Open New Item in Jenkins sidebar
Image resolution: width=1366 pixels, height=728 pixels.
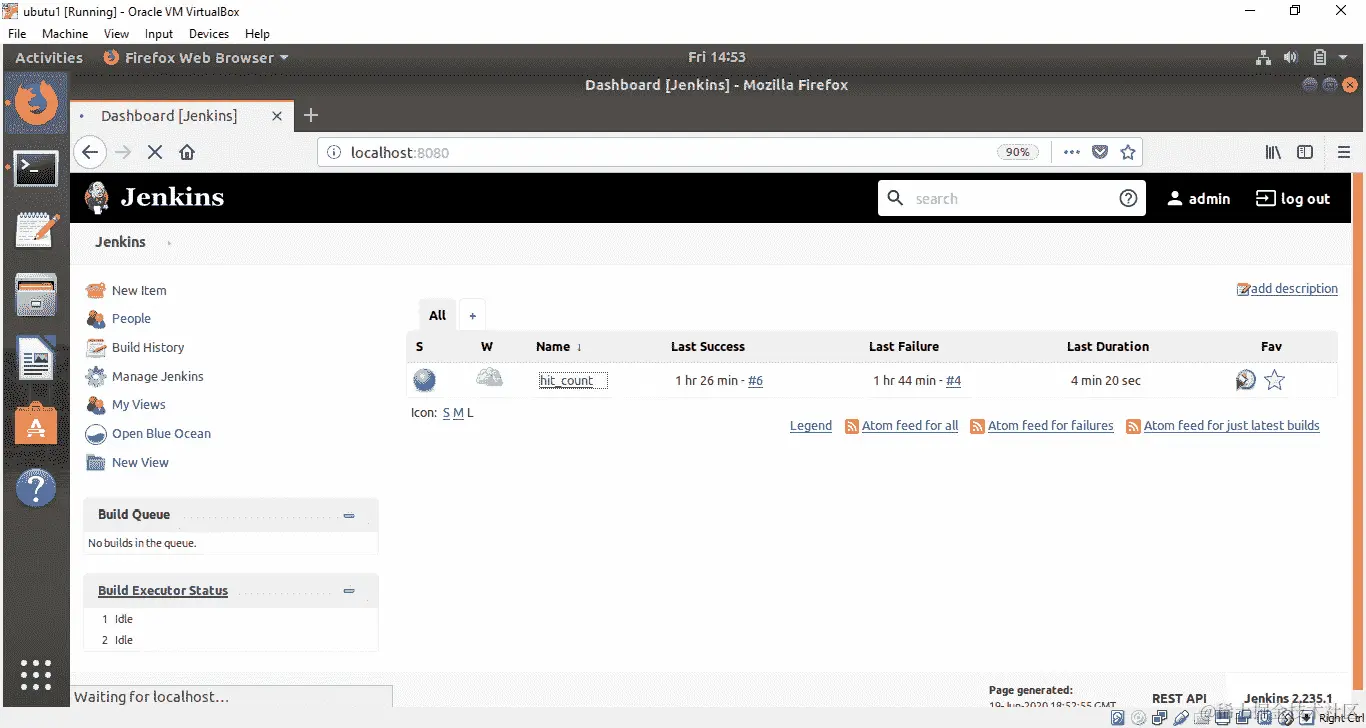[139, 290]
